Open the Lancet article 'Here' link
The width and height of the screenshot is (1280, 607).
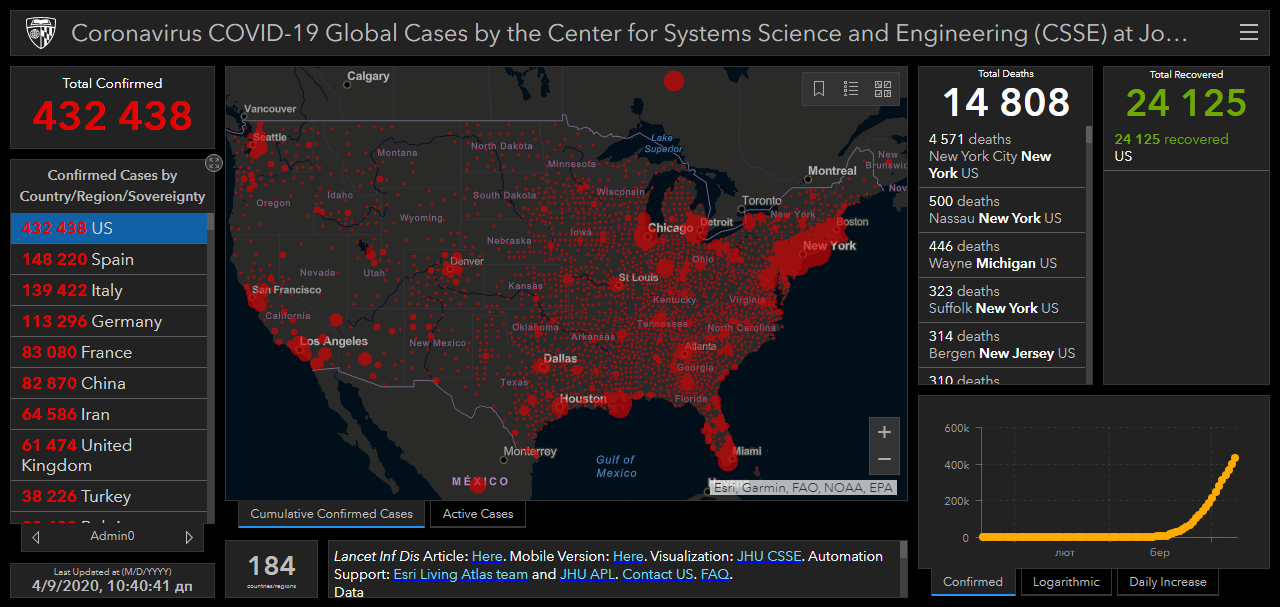[487, 556]
